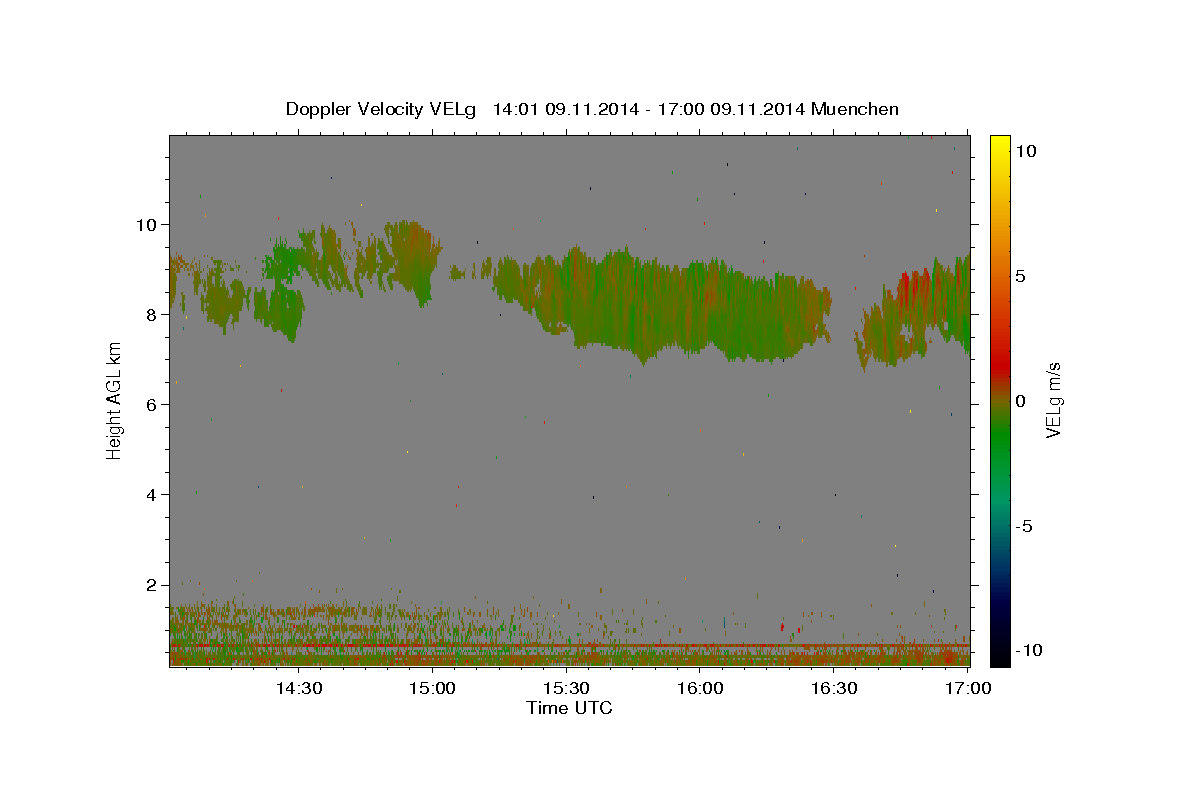Click the 17:00 time tick label
The width and height of the screenshot is (1200, 800).
967,688
